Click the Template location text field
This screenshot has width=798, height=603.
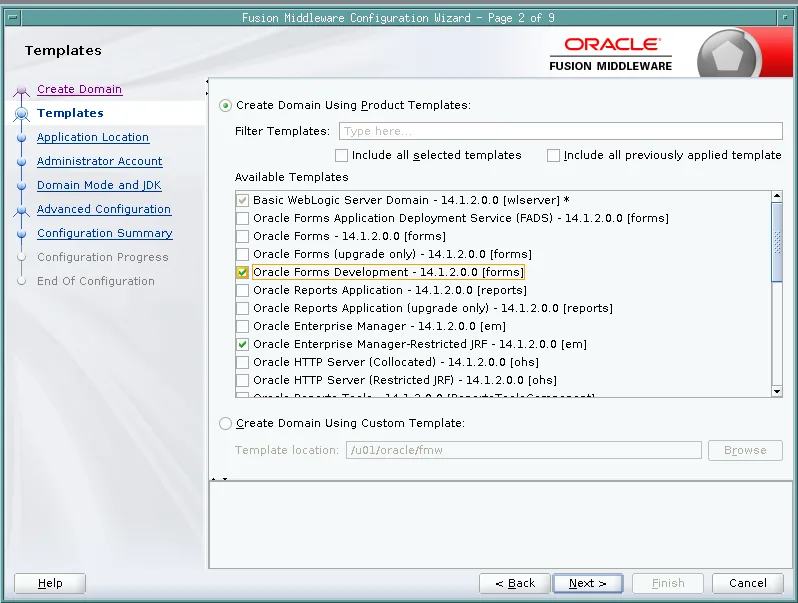point(524,450)
